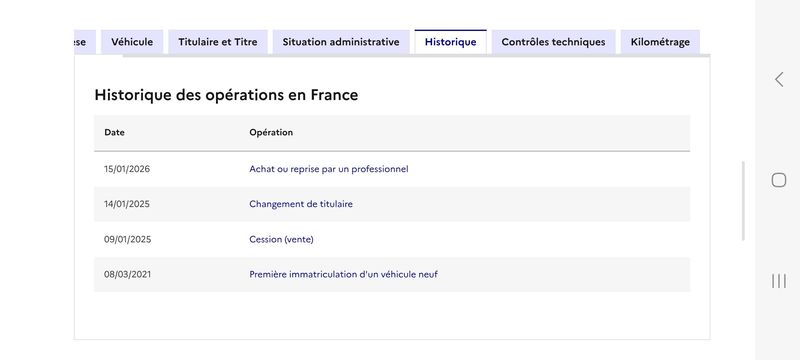Select the 15/01/2026 date cell
The image size is (800, 360).
[127, 169]
